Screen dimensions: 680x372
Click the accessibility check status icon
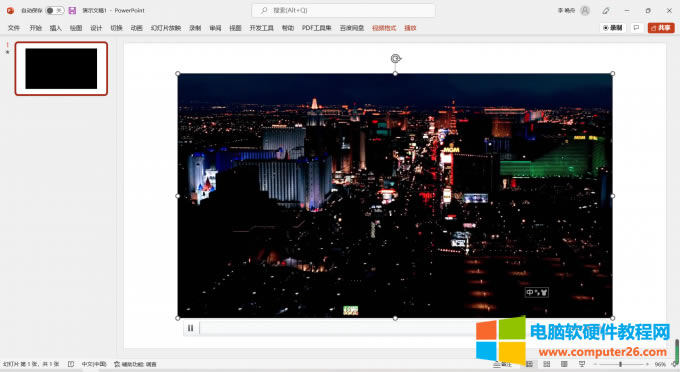[135, 364]
